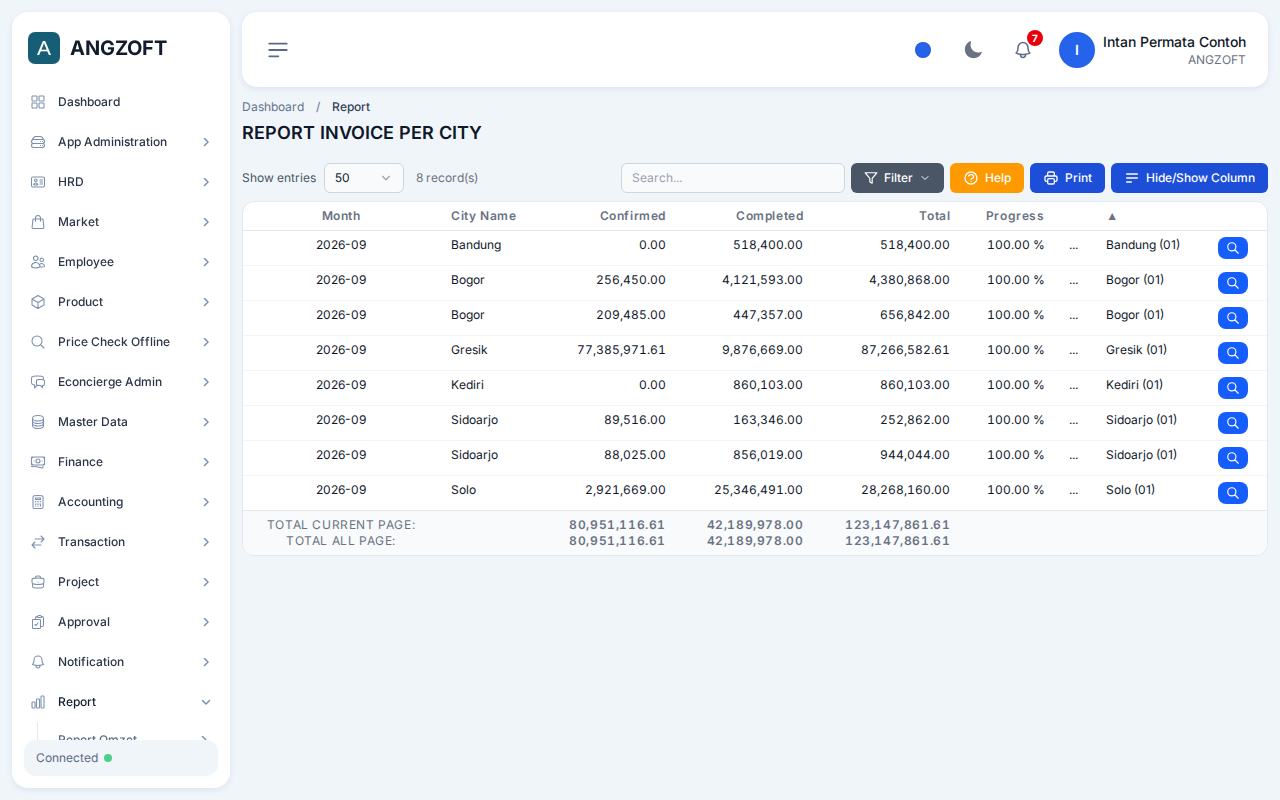This screenshot has width=1280, height=800.
Task: Toggle the sidebar hamburger menu
Action: 278,50
